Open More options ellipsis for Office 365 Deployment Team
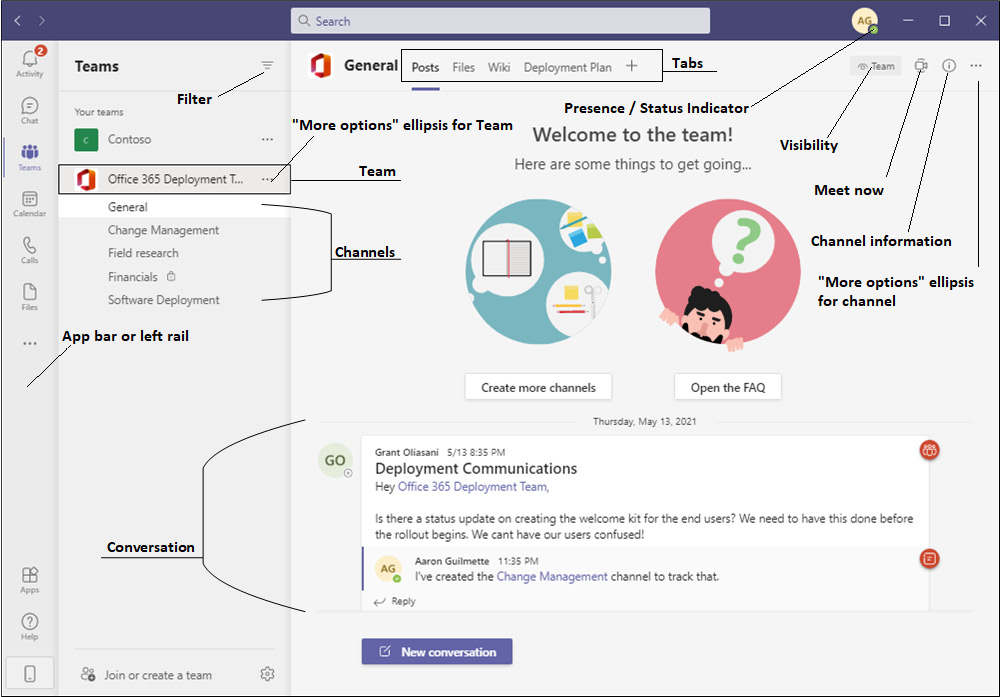Viewport: 1001px width, 697px height. tap(267, 179)
